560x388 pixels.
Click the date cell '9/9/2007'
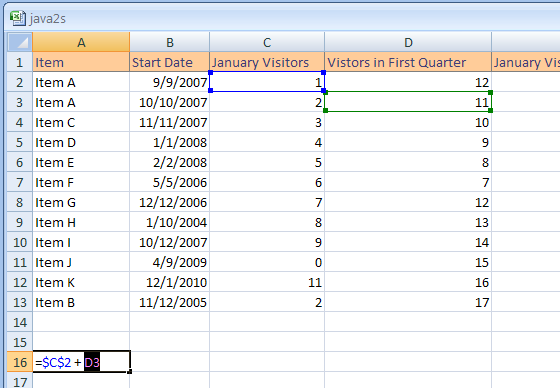170,83
